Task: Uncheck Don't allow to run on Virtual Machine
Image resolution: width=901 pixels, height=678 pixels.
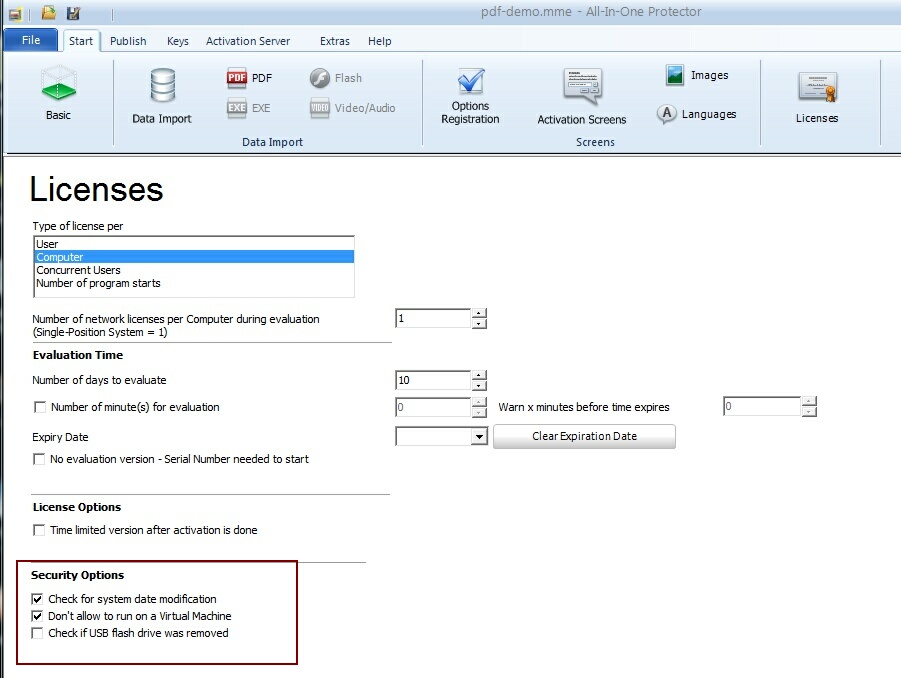Action: [38, 616]
